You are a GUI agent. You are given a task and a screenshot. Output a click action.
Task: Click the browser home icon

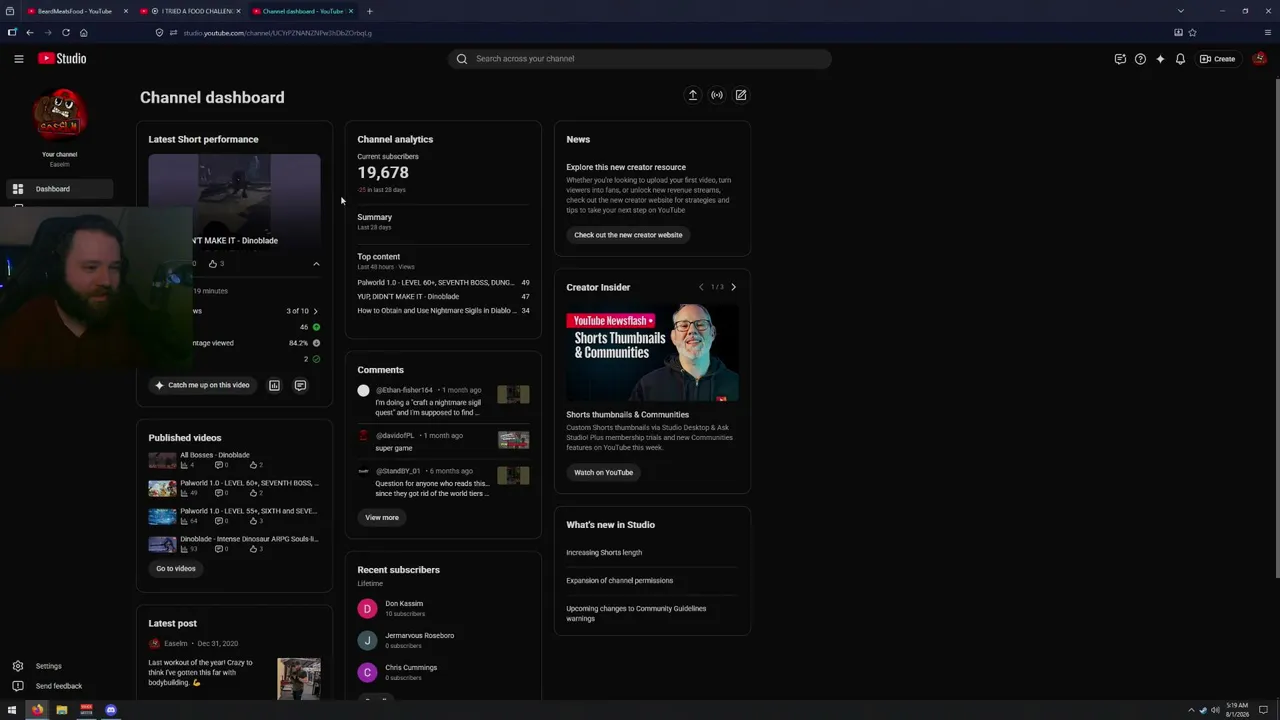coord(83,33)
